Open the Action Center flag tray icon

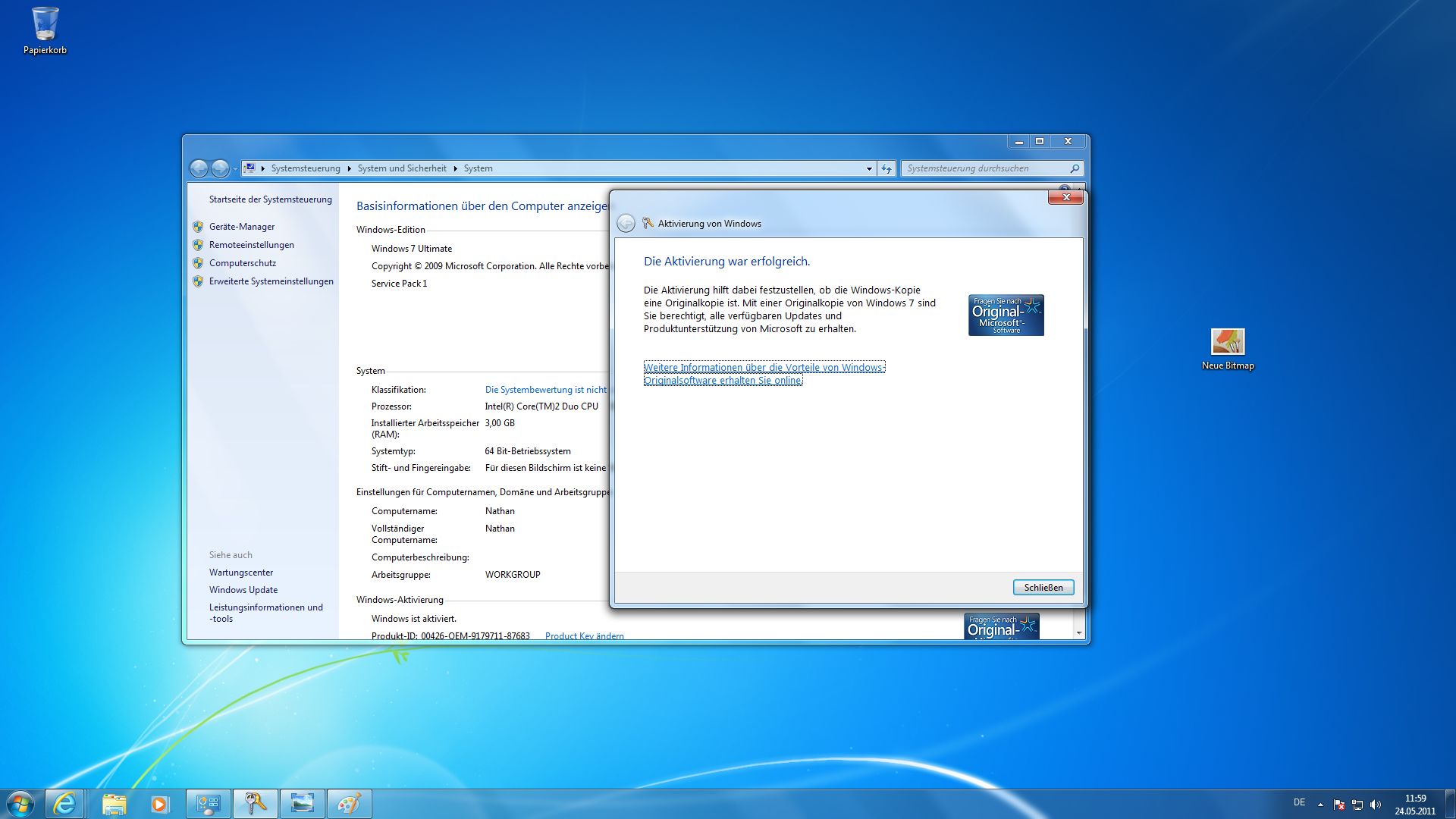click(x=1339, y=805)
